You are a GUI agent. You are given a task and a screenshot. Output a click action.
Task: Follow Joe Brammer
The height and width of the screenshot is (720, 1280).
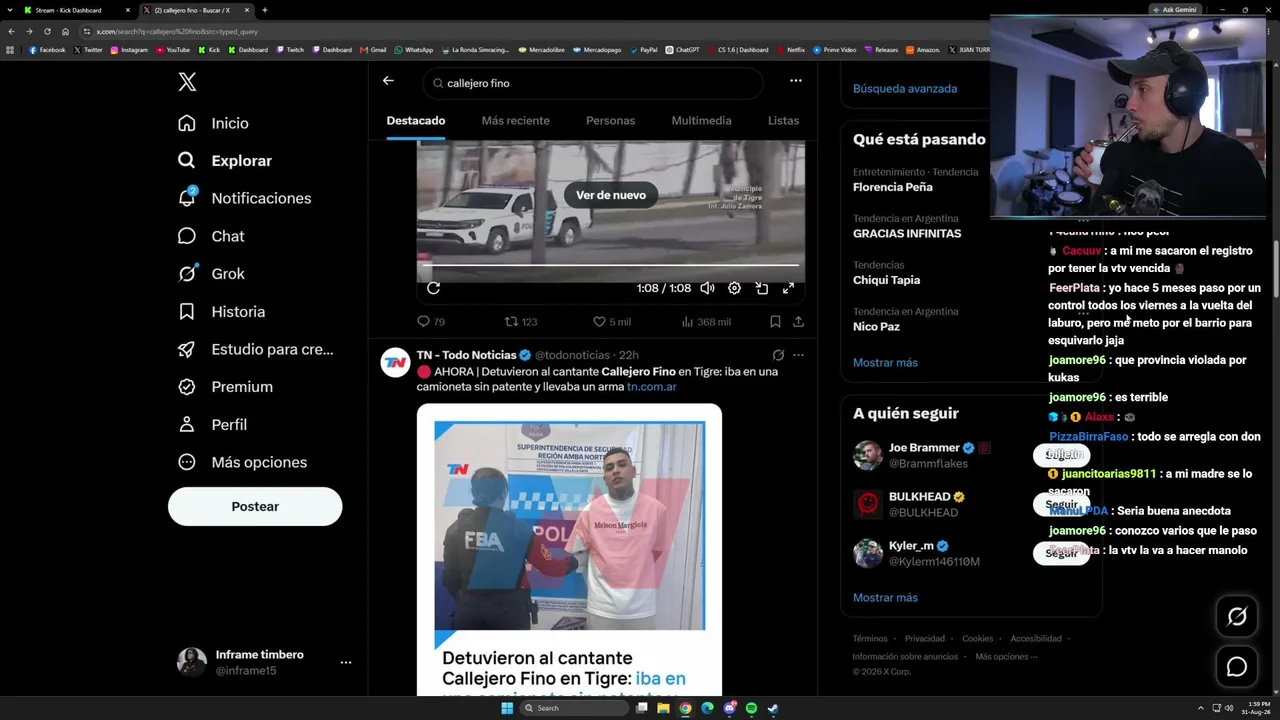click(x=1061, y=455)
